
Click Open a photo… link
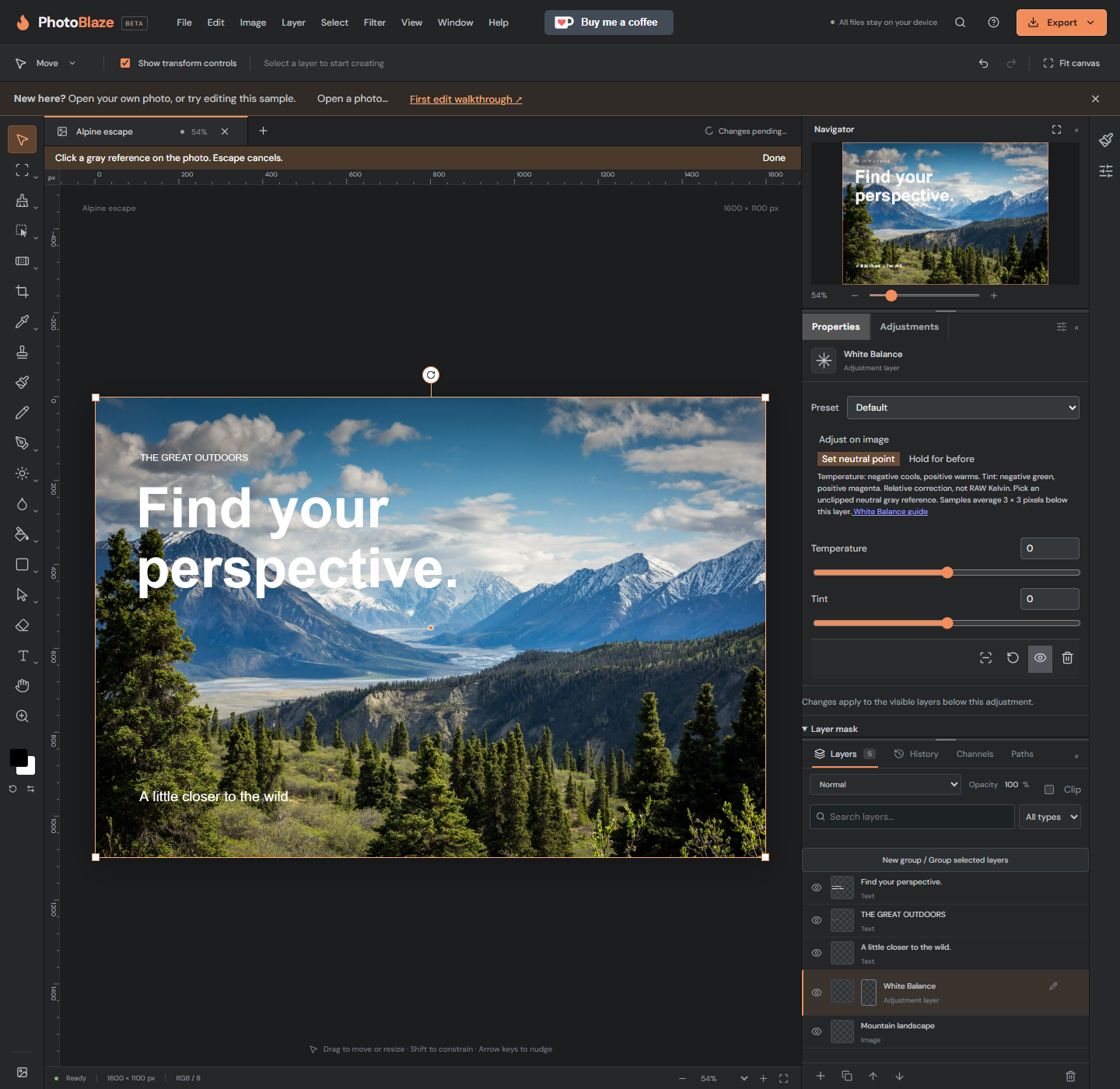click(352, 99)
